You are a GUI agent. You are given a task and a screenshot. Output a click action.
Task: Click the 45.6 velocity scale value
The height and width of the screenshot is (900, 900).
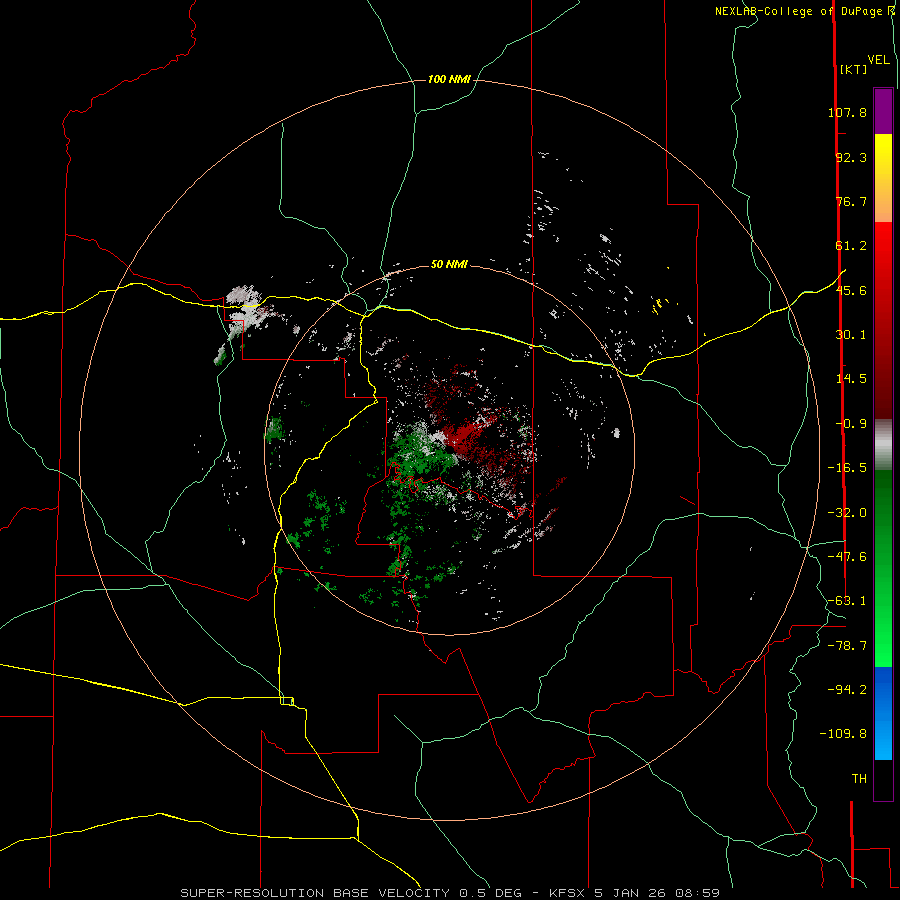(851, 290)
